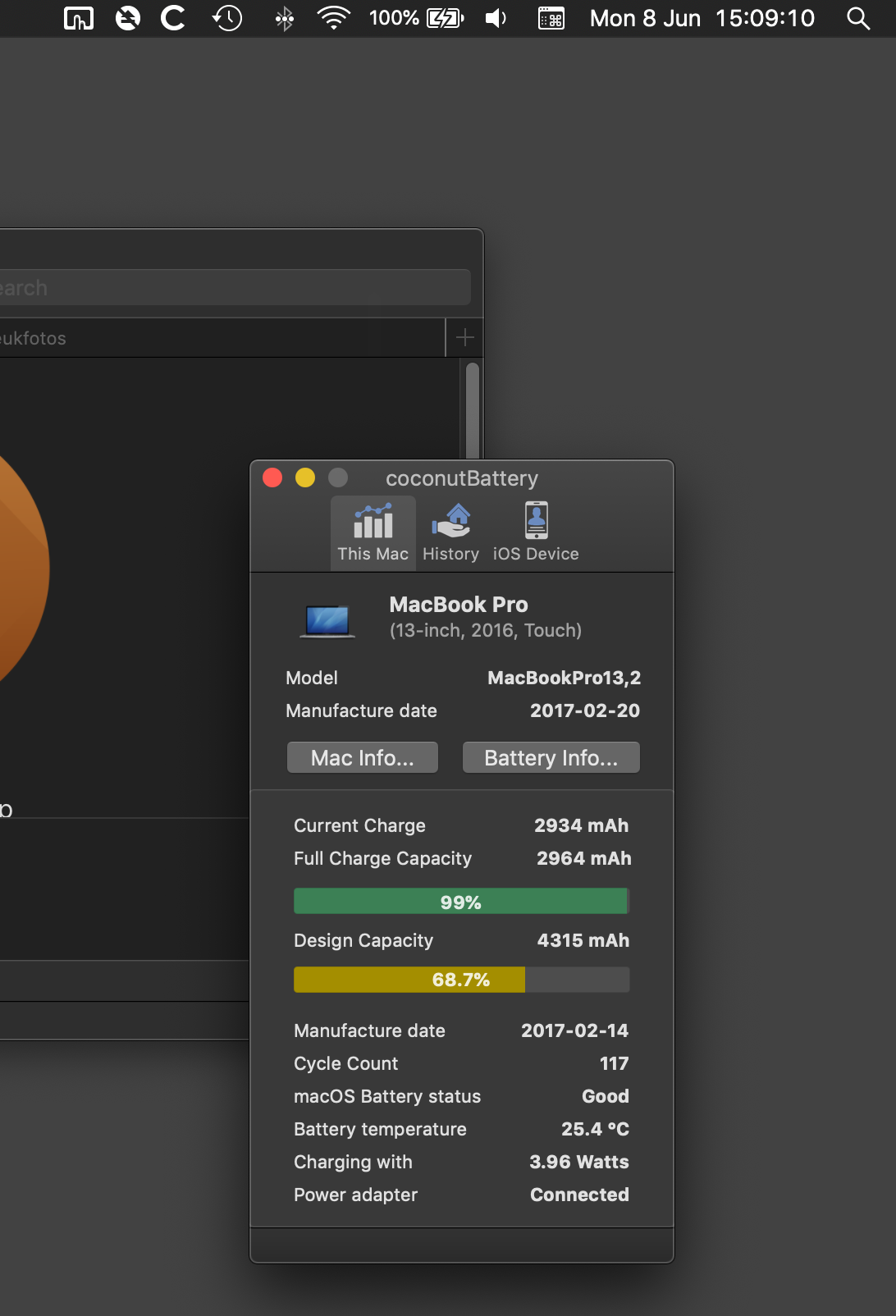
Task: Click the battery manufacture date 2017-02-14
Action: pyautogui.click(x=575, y=1030)
